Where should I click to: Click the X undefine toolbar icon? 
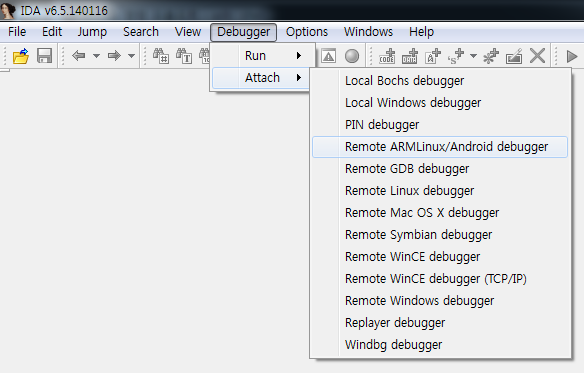pos(537,56)
